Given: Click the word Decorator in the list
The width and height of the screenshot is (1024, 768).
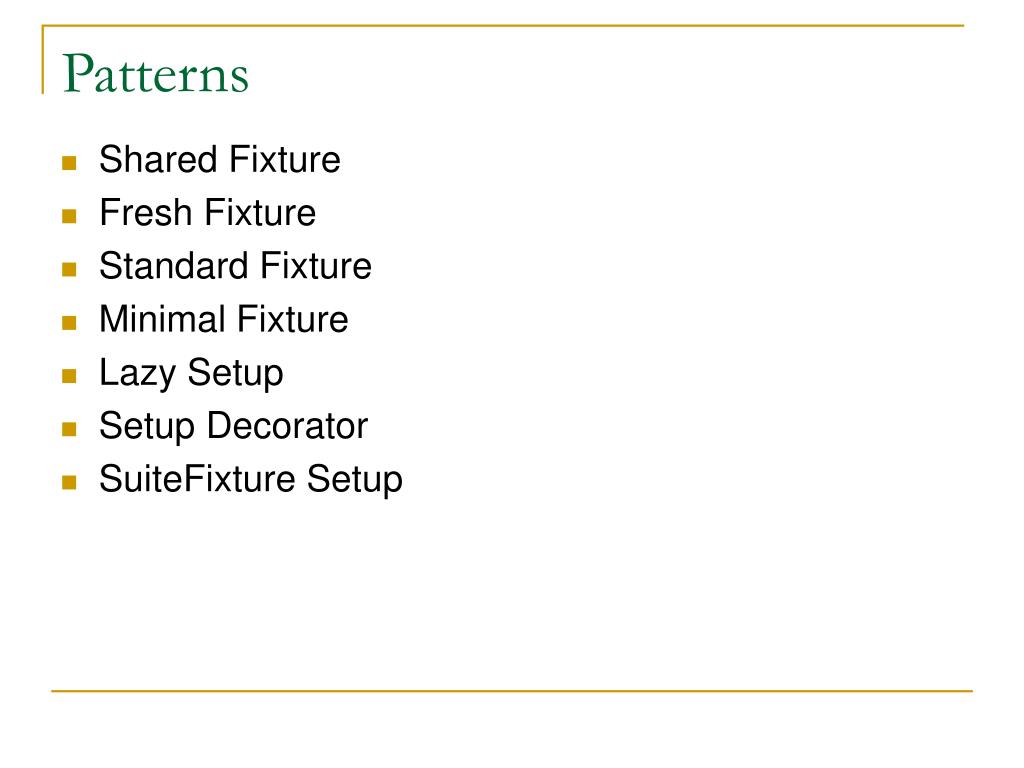Looking at the screenshot, I should [x=287, y=426].
